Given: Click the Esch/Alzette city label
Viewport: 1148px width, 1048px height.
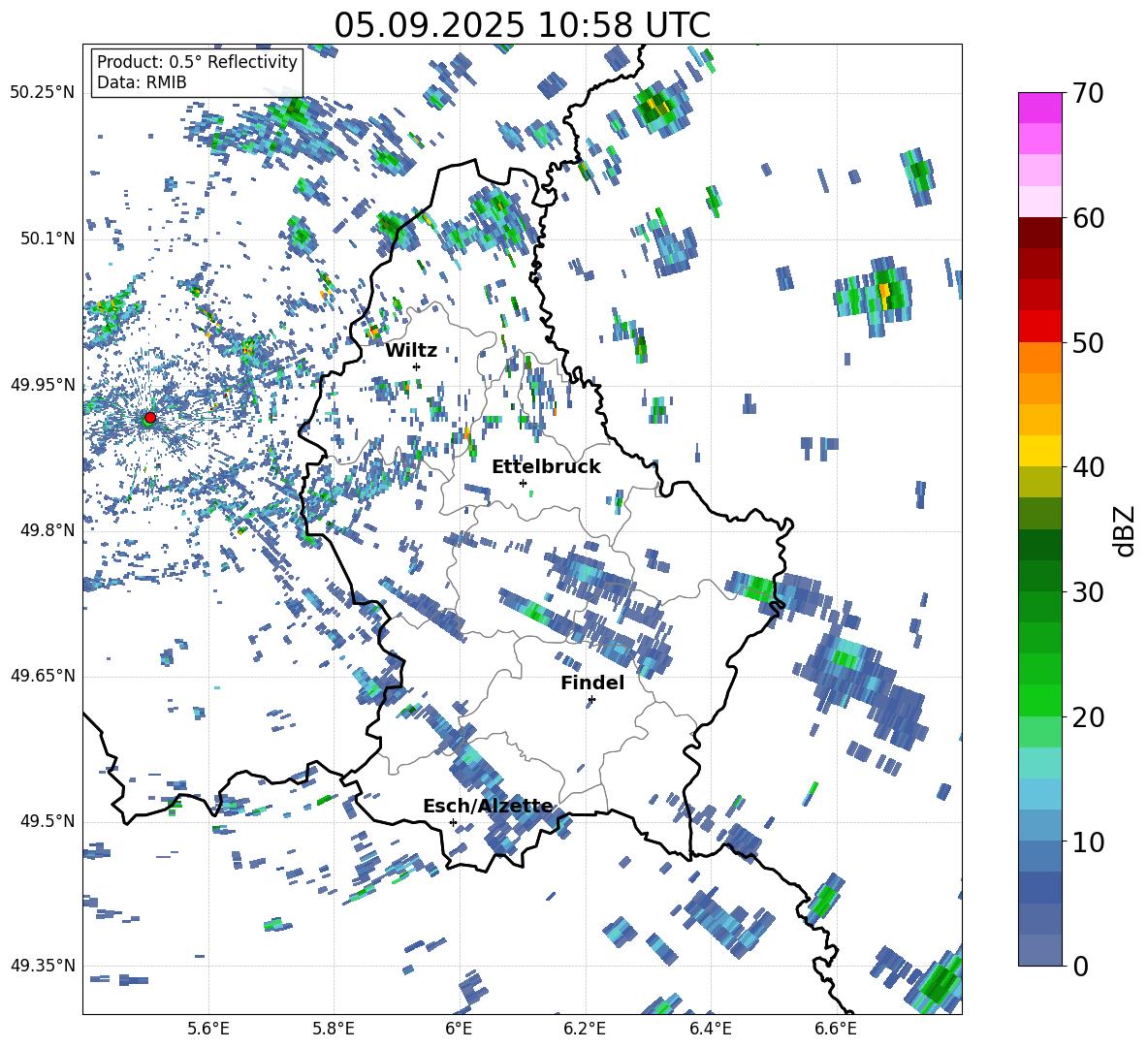Looking at the screenshot, I should pyautogui.click(x=488, y=806).
